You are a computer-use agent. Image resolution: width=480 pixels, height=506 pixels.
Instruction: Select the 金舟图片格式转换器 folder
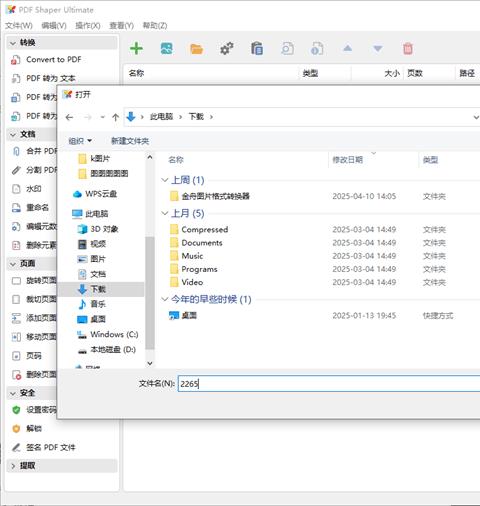pyautogui.click(x=215, y=196)
